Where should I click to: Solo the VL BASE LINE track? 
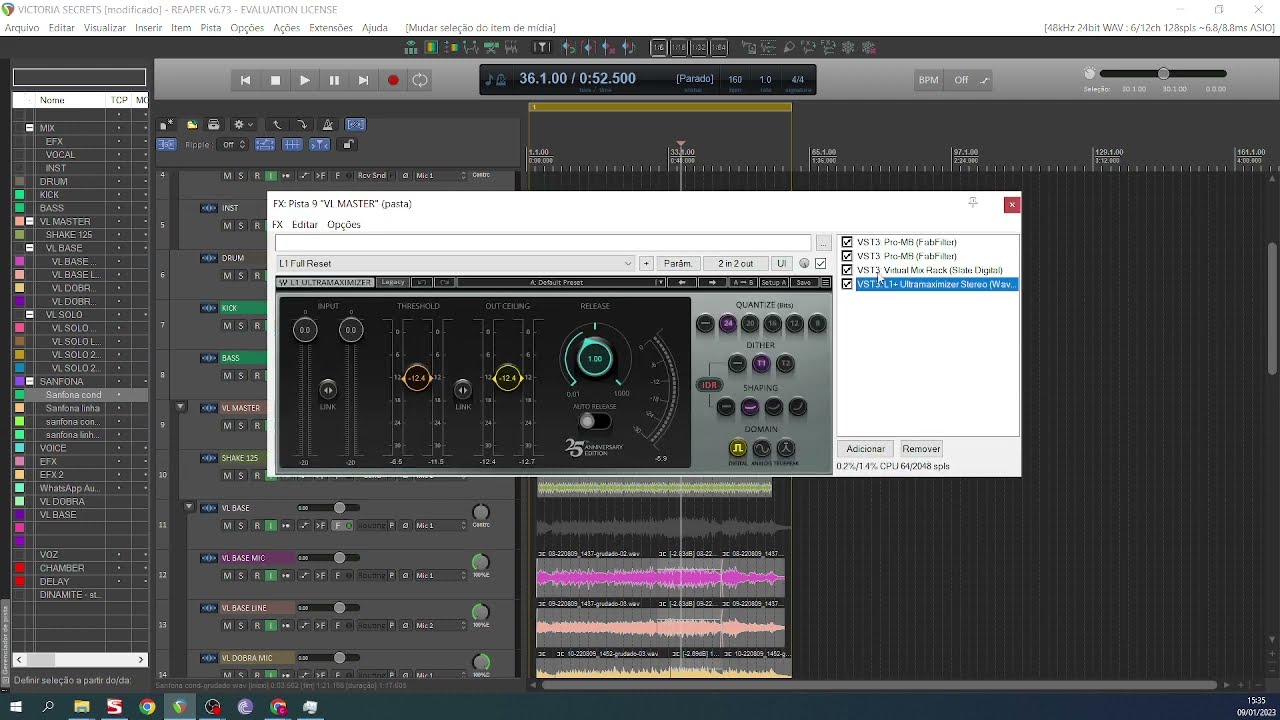(241, 626)
